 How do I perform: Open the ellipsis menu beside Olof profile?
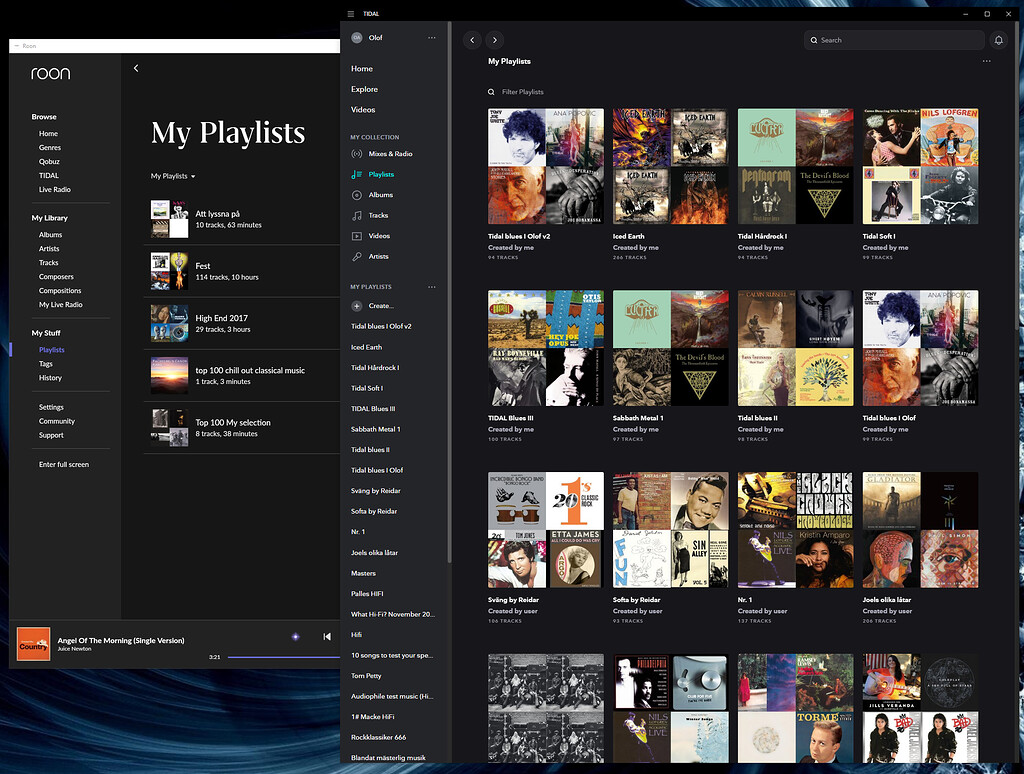coord(431,37)
